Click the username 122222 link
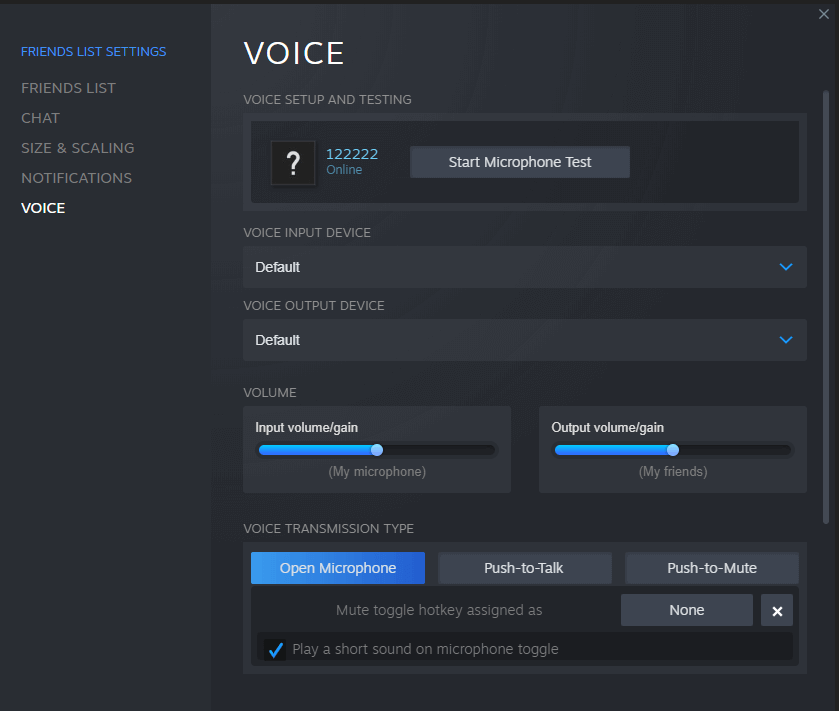This screenshot has width=839, height=711. click(352, 154)
